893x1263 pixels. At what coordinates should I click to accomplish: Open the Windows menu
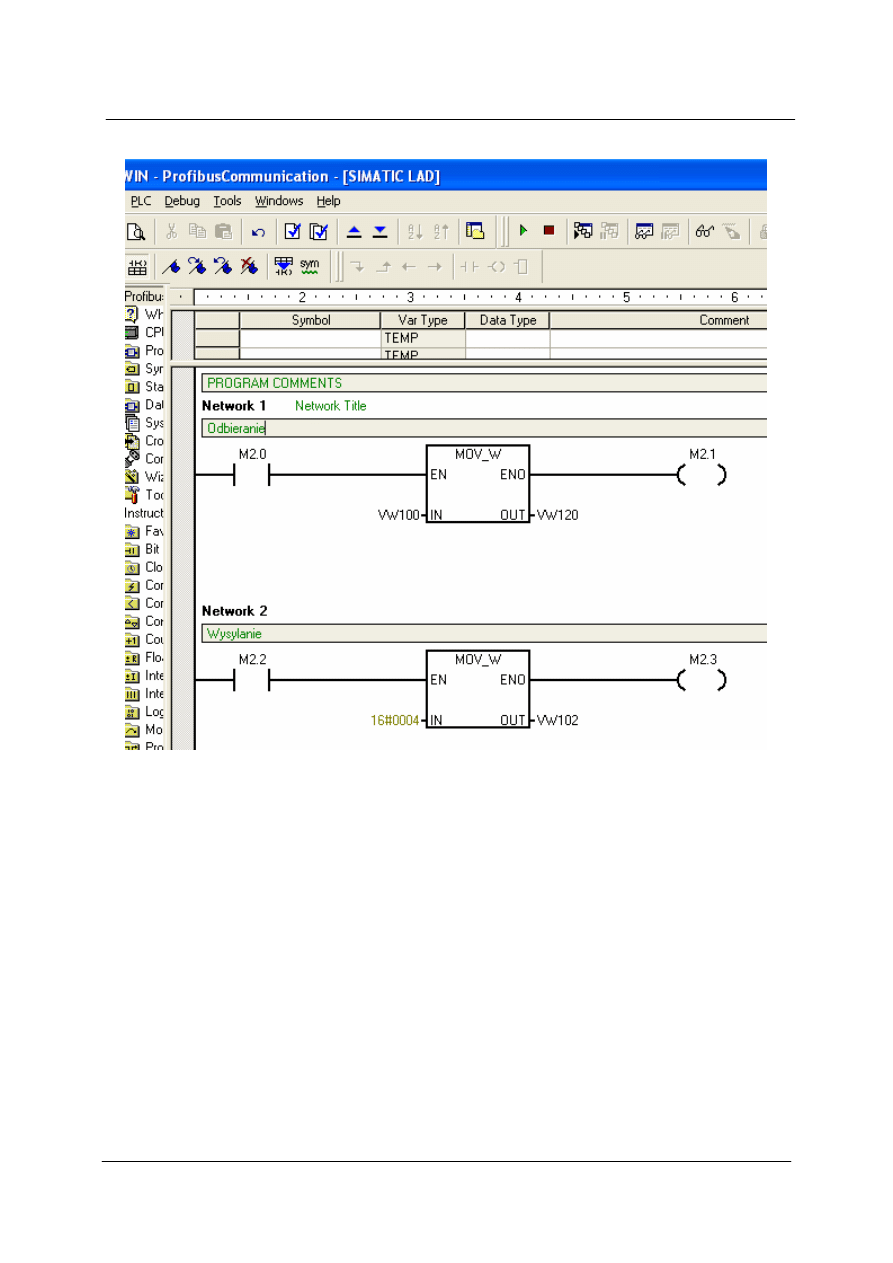tap(278, 201)
